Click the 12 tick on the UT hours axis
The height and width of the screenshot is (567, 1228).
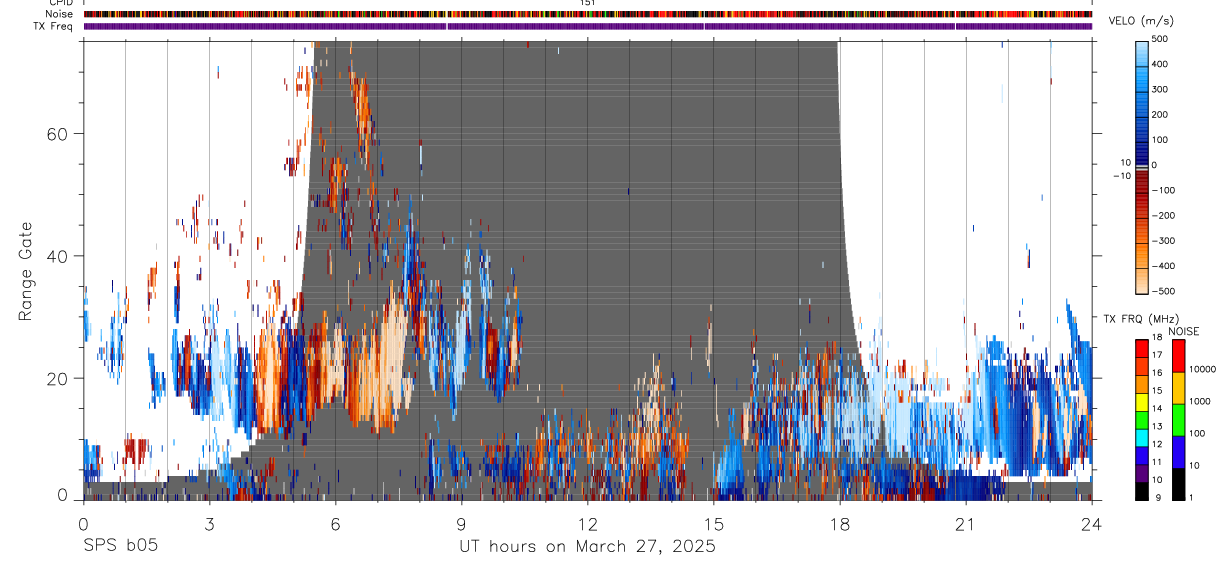(587, 523)
